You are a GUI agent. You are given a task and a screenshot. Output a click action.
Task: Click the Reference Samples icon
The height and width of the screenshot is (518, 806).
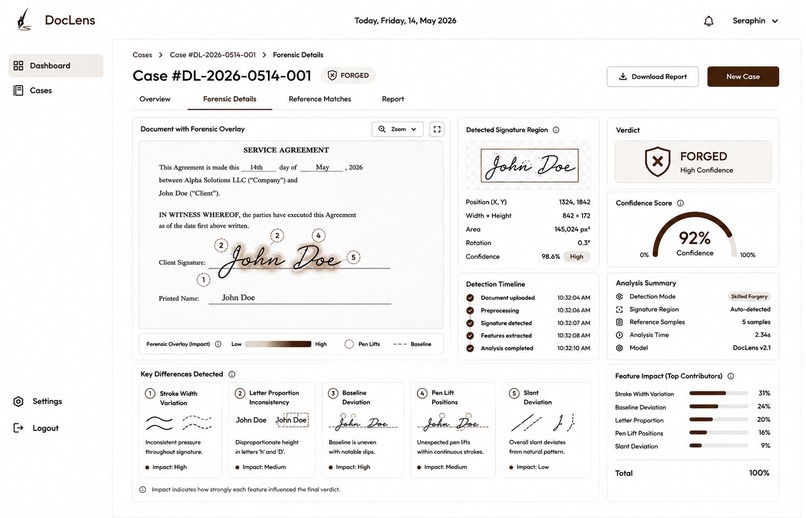619,322
